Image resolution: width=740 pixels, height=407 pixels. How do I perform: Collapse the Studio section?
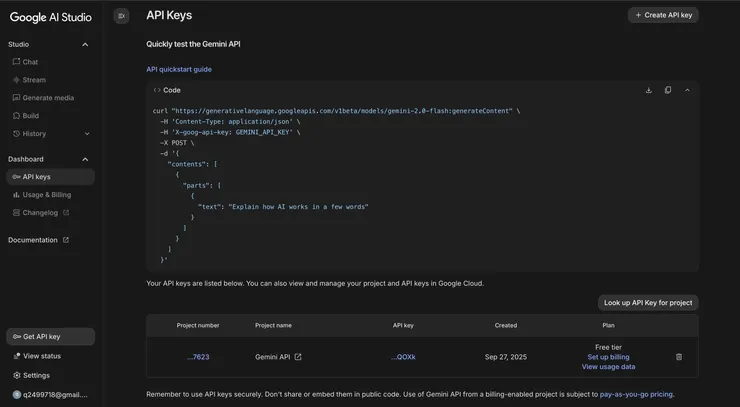[x=85, y=44]
